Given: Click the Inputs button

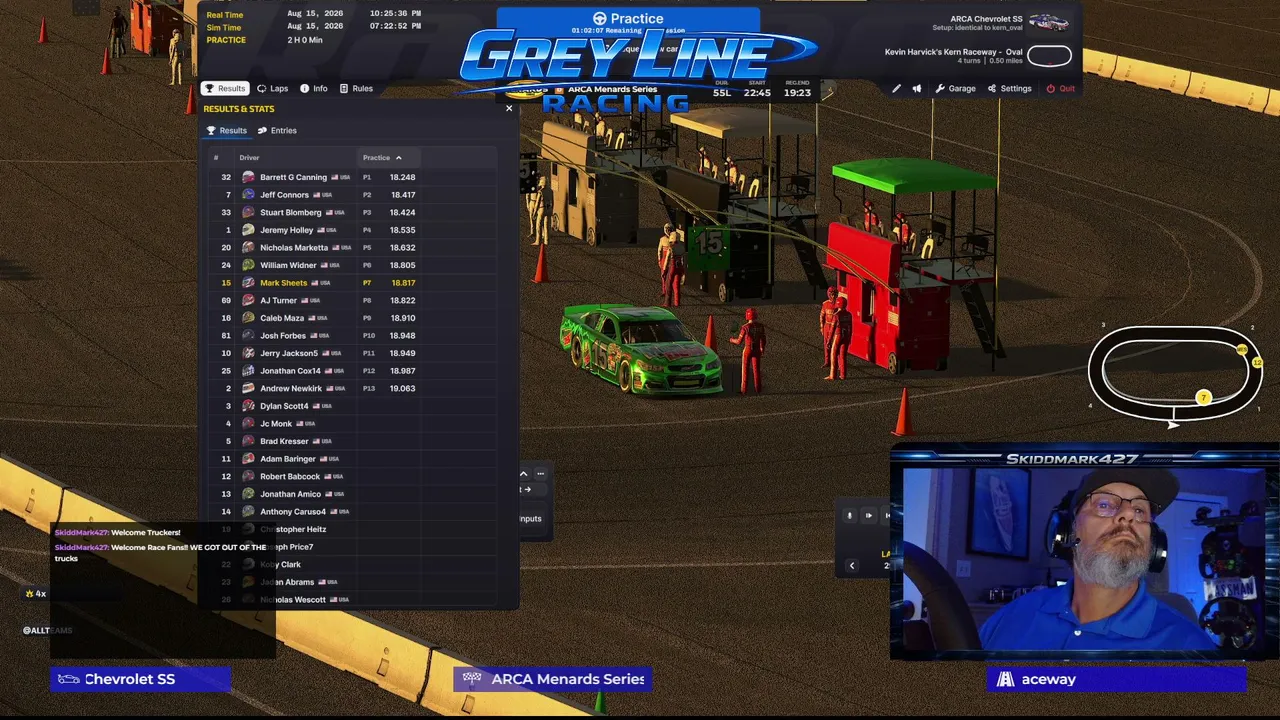Looking at the screenshot, I should [530, 518].
